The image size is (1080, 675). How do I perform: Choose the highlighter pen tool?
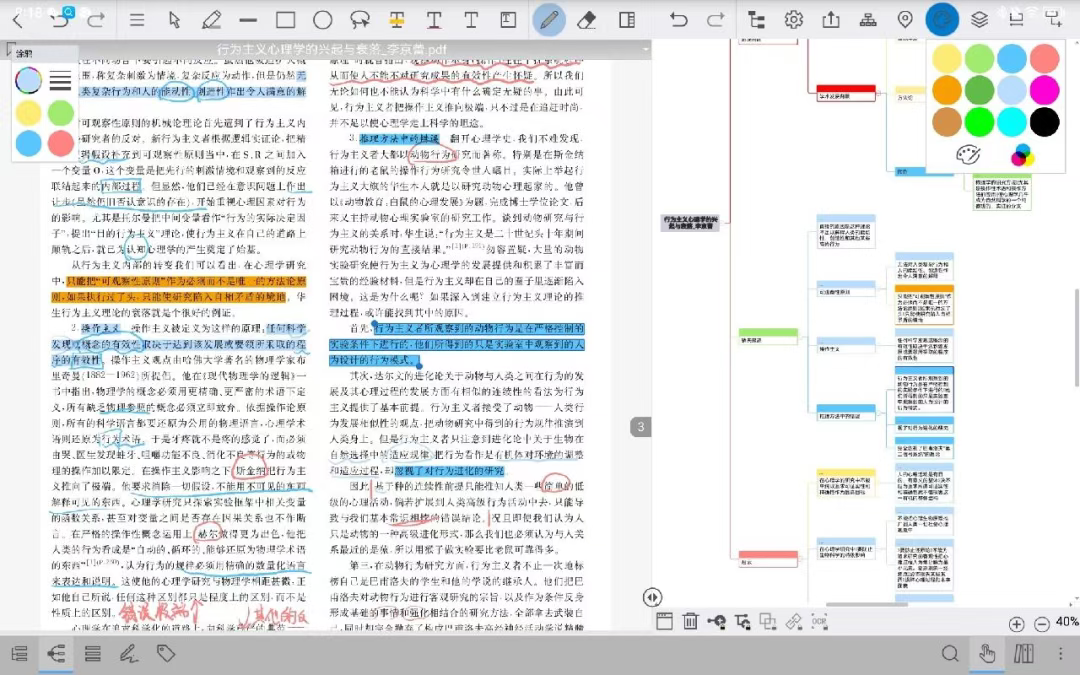coord(211,20)
